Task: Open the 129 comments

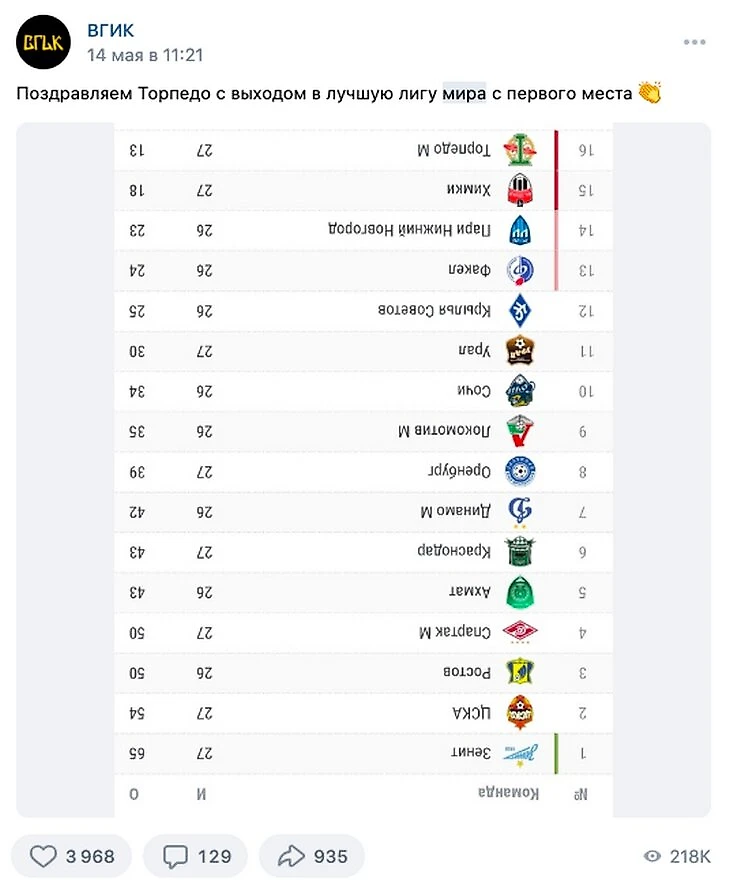Action: pyautogui.click(x=195, y=856)
